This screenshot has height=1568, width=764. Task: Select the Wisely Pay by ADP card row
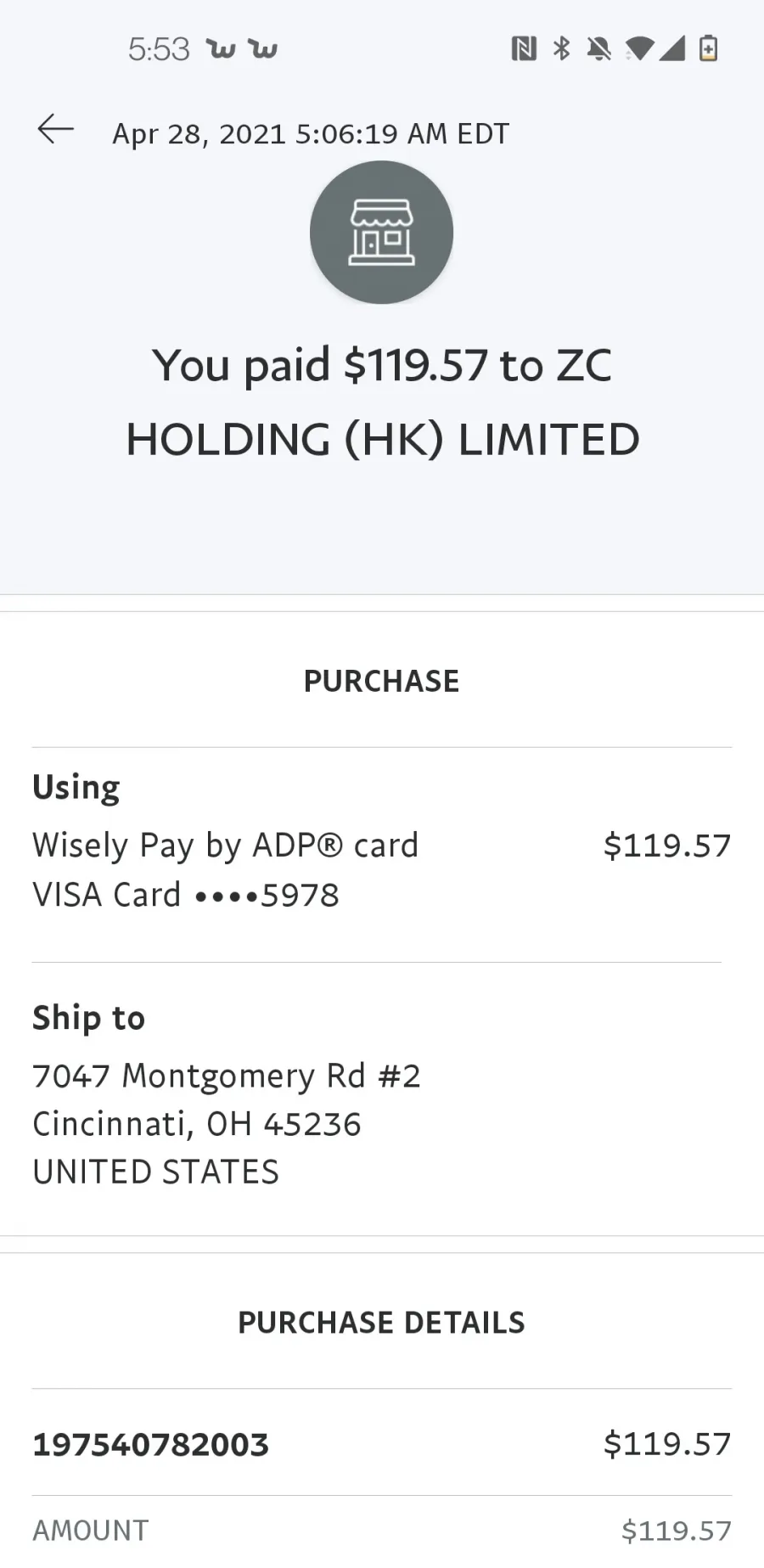(382, 846)
